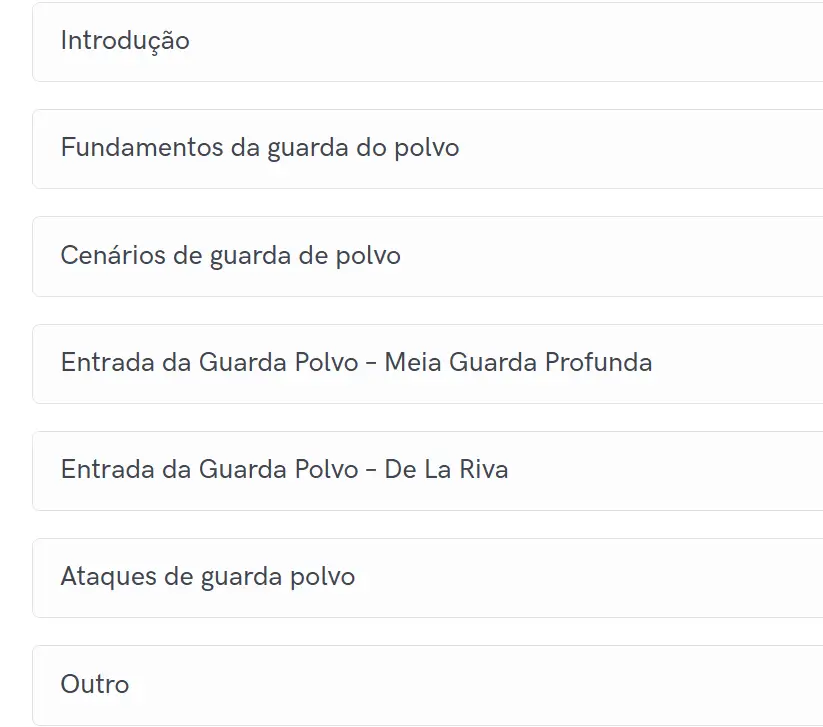
Task: Click the Meia Guarda Profunda chapter title
Action: pos(356,362)
